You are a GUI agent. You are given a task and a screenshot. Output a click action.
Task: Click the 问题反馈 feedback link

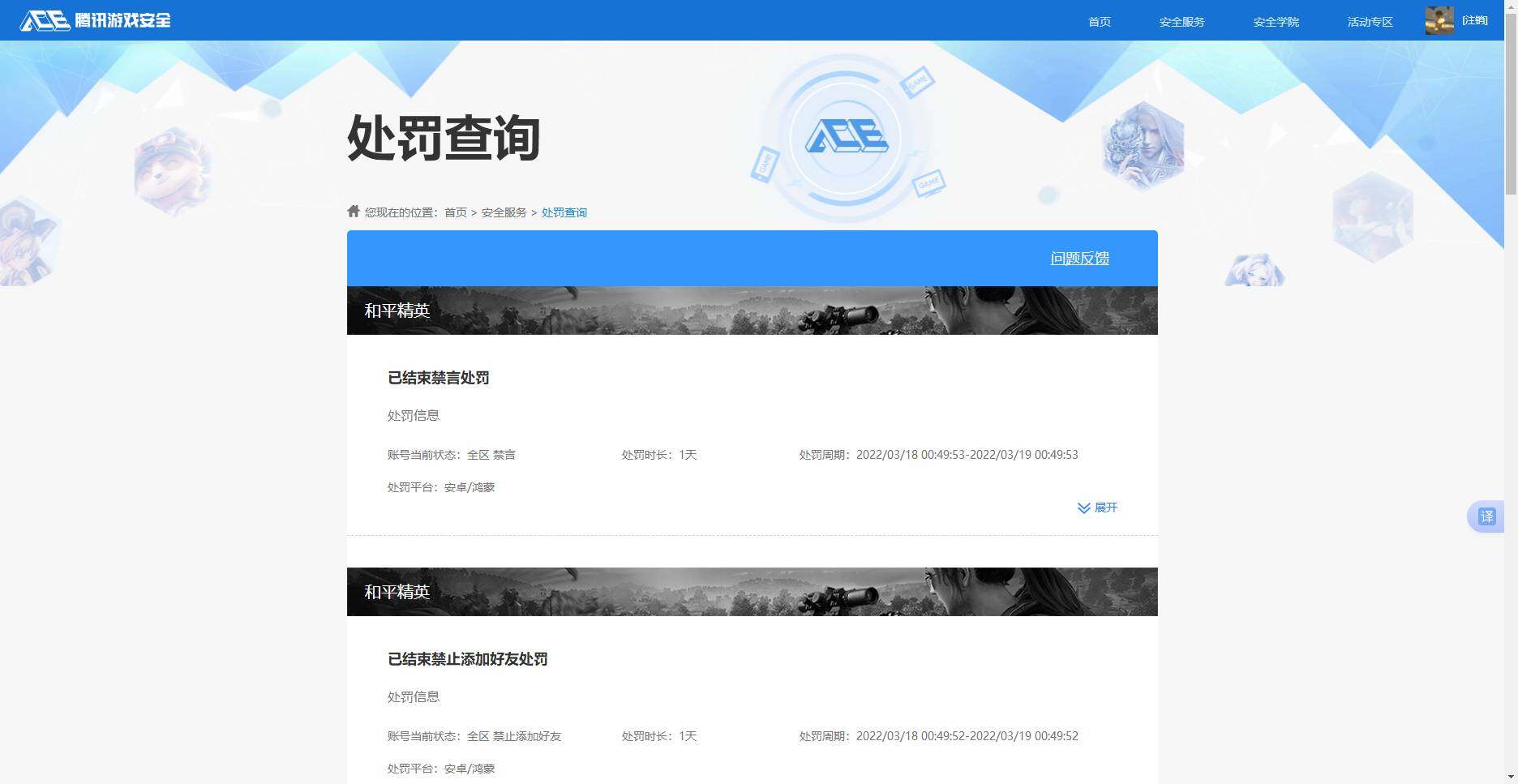(1079, 258)
